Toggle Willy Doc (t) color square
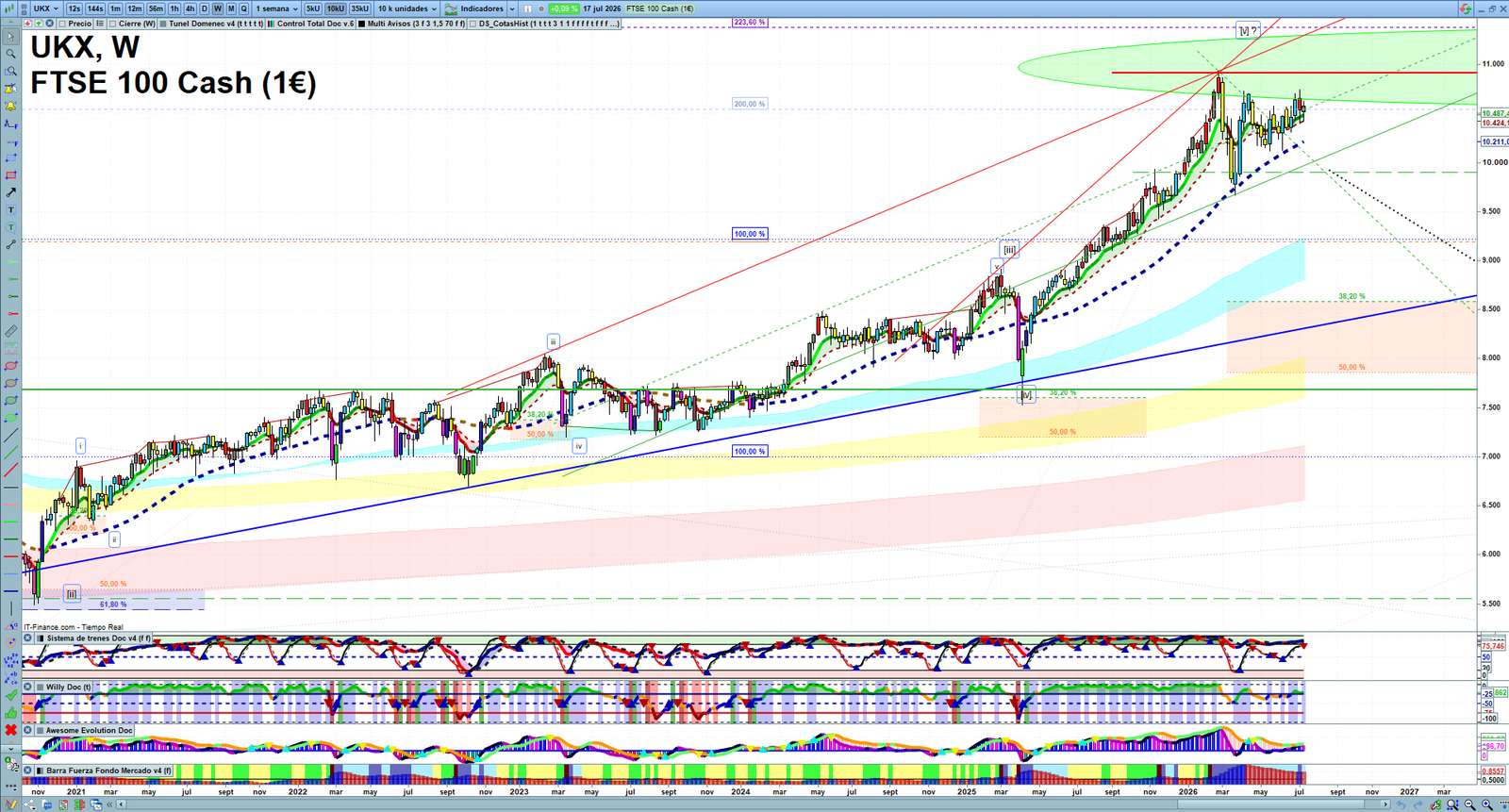This screenshot has height=812, width=1509. click(41, 687)
